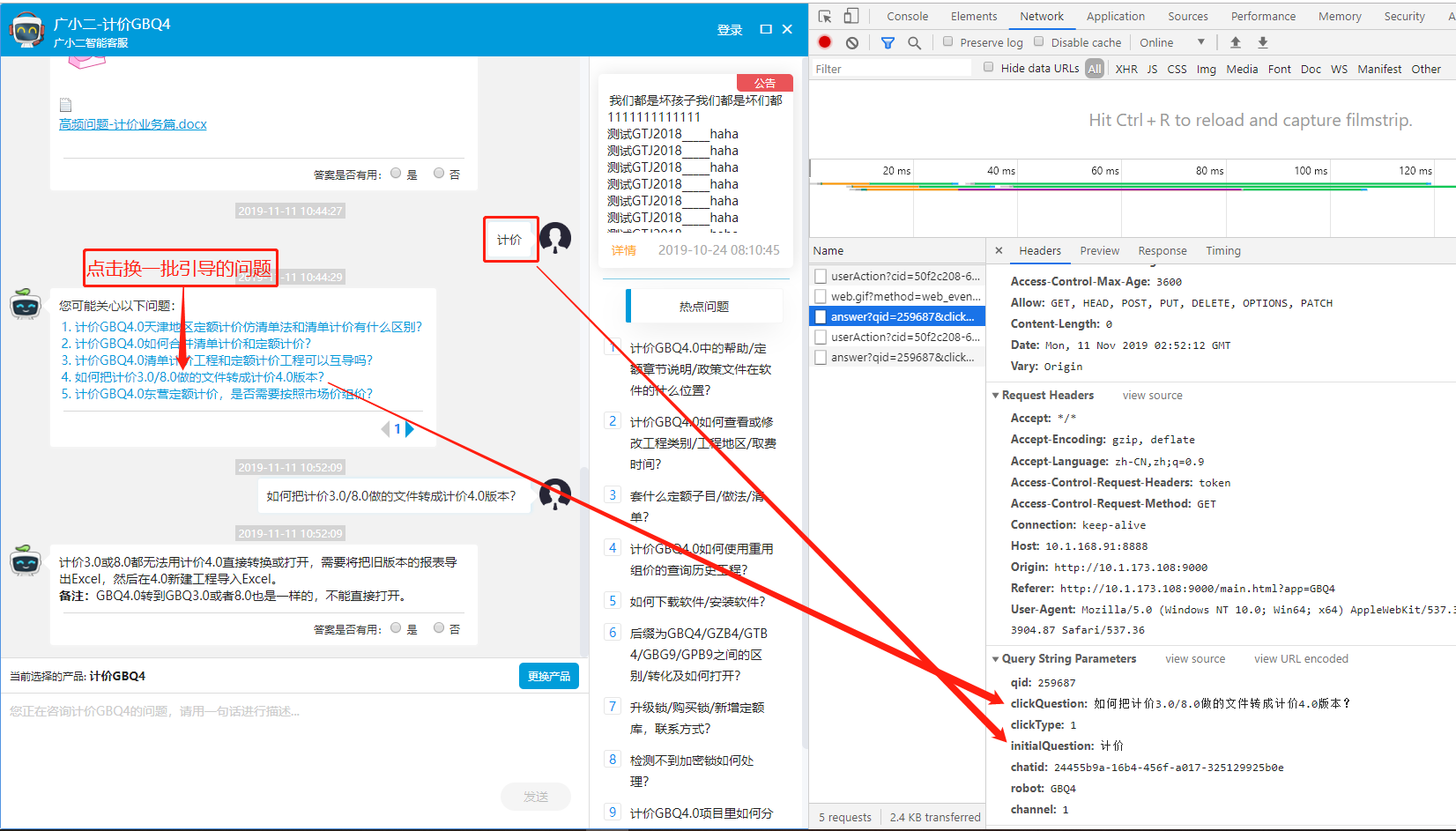Enable the Preserve log checkbox
1456x831 pixels.
click(x=948, y=41)
